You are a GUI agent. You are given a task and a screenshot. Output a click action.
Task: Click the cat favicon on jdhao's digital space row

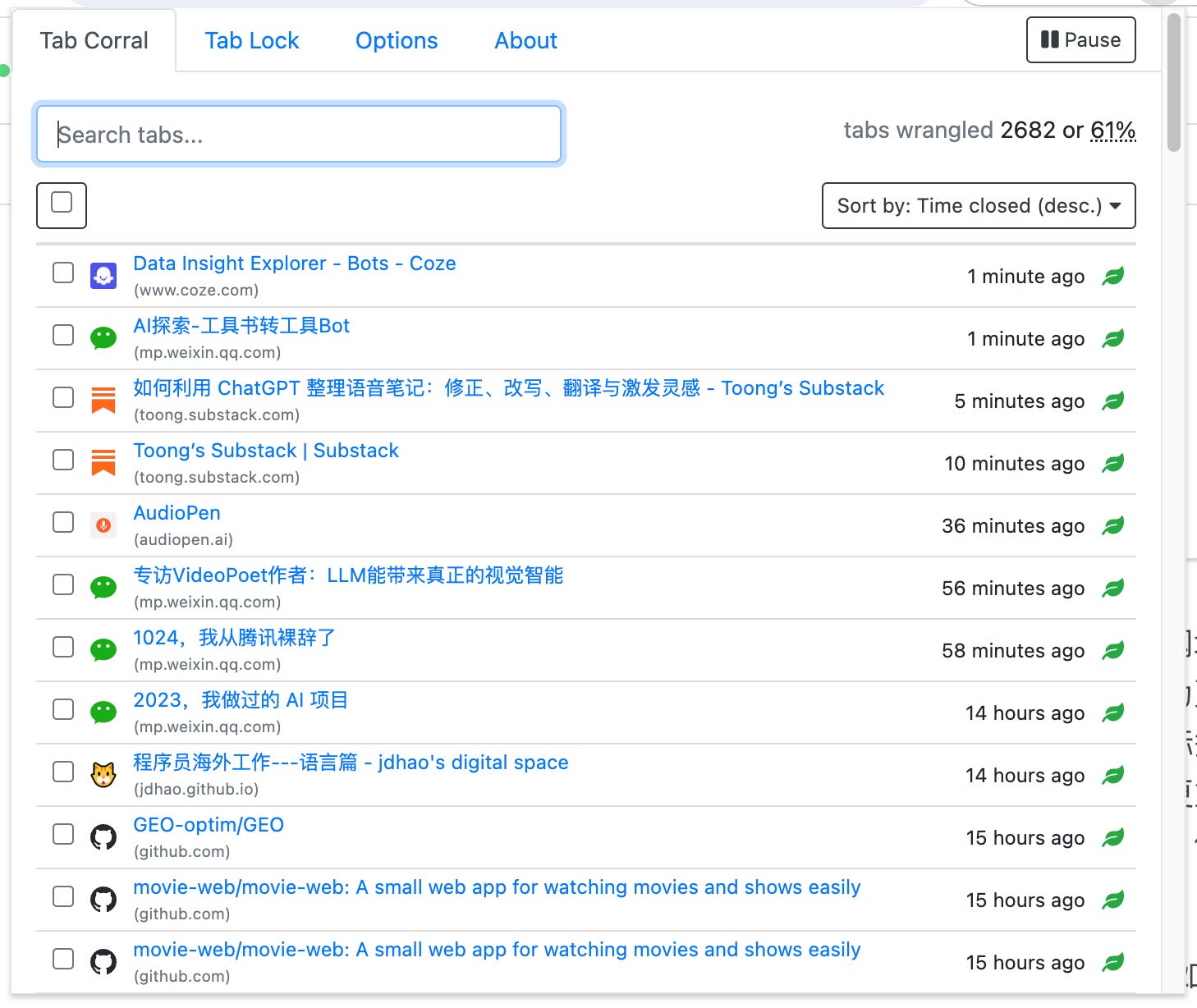(103, 772)
